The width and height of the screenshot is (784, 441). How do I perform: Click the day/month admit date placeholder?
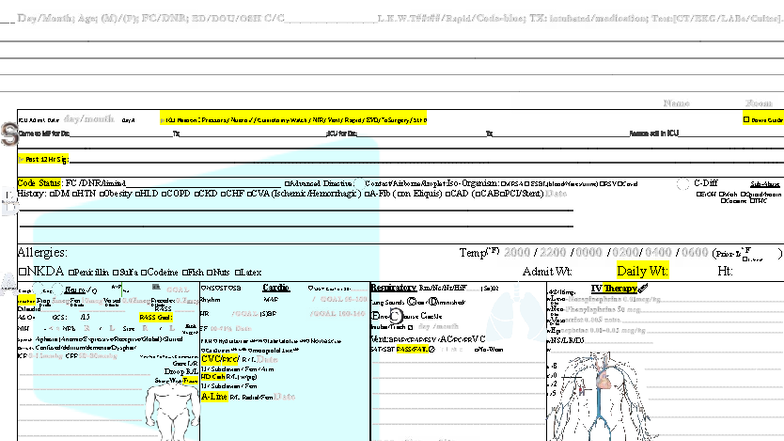(89, 119)
